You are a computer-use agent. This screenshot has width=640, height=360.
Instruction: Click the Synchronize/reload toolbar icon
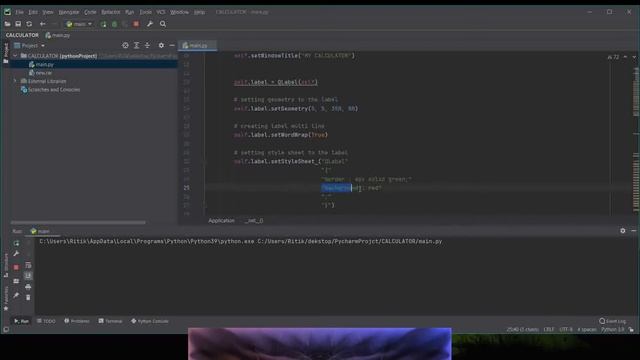coord(29,24)
